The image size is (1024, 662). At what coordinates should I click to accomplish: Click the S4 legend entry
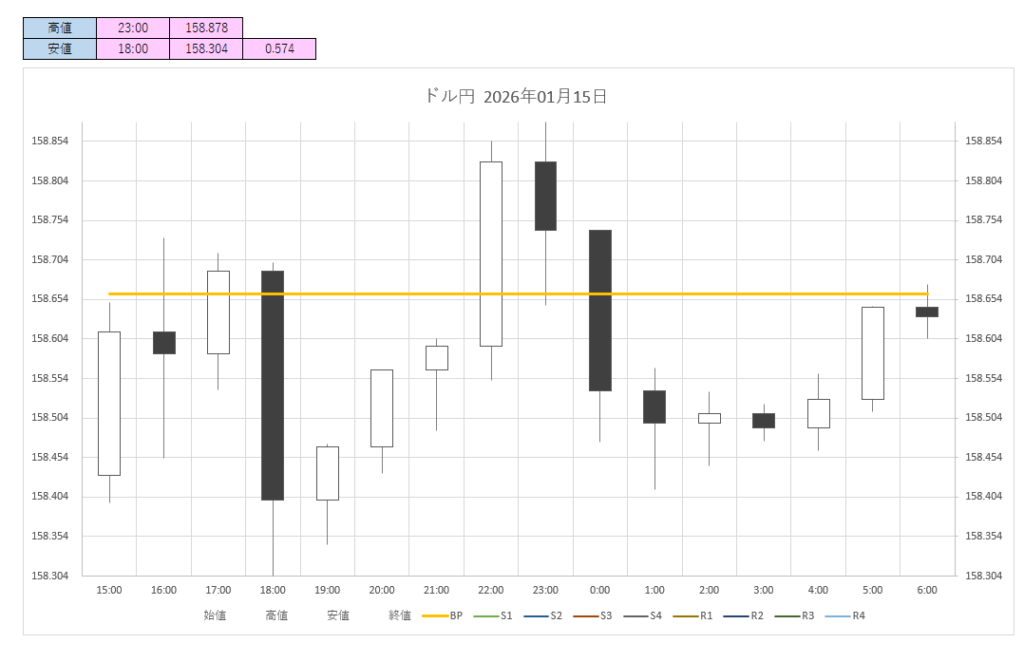647,616
